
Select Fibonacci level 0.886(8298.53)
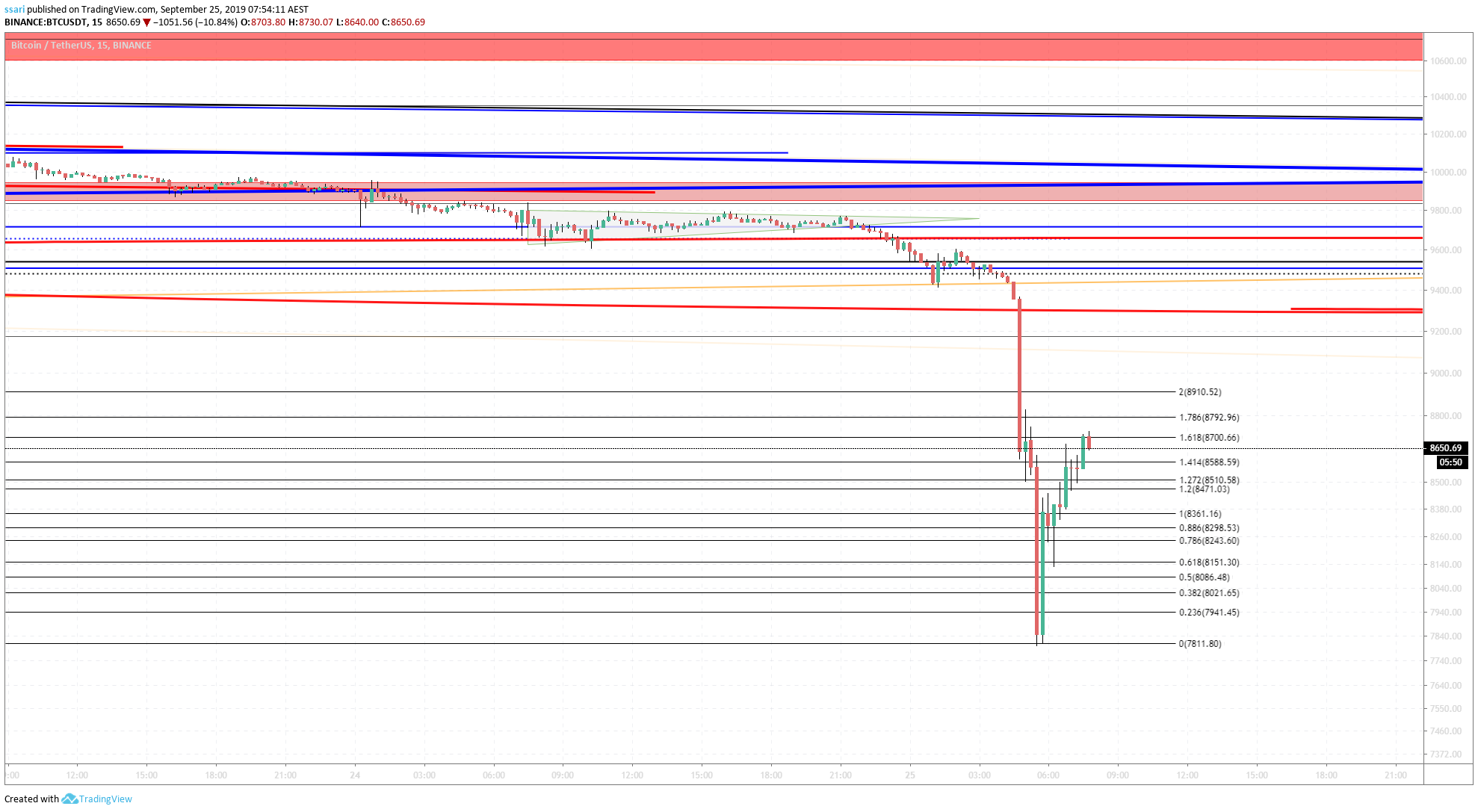[x=1209, y=528]
